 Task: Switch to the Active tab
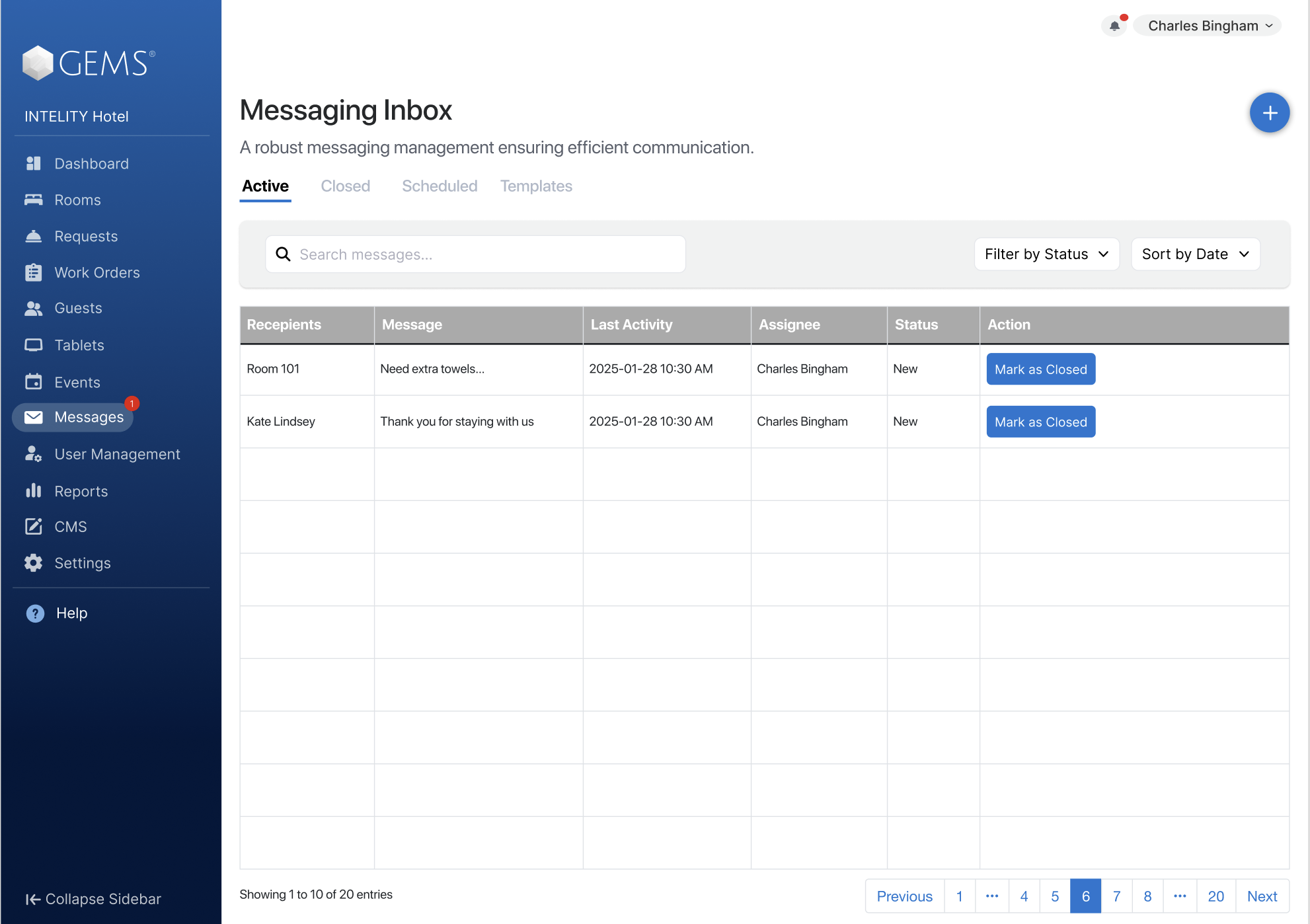[265, 186]
